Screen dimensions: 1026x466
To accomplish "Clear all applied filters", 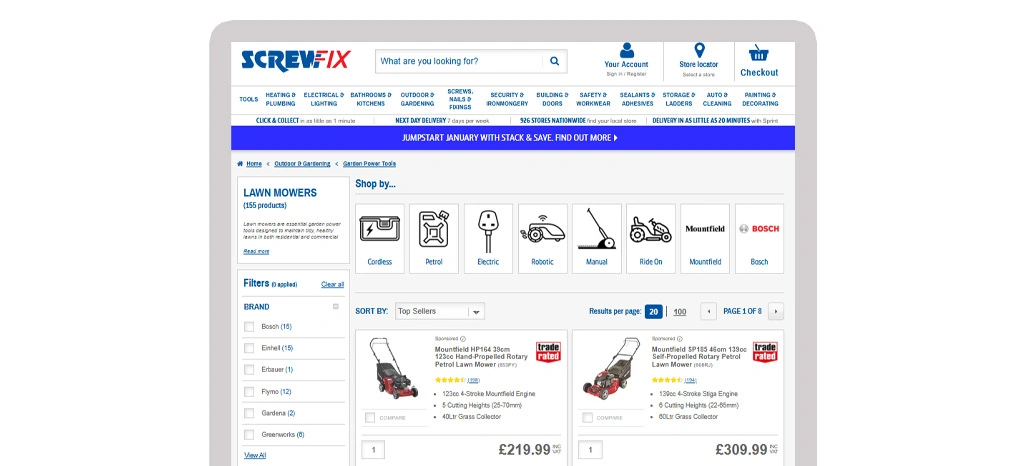I will tap(332, 285).
